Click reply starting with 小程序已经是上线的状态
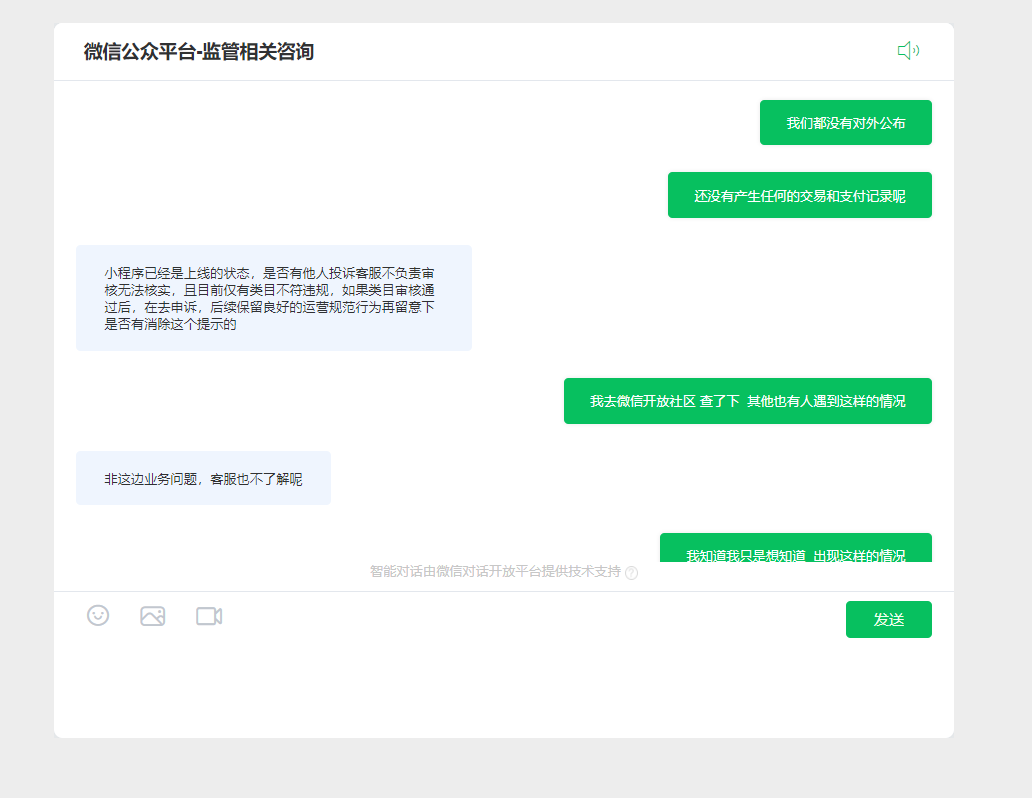1032x798 pixels. click(x=274, y=298)
